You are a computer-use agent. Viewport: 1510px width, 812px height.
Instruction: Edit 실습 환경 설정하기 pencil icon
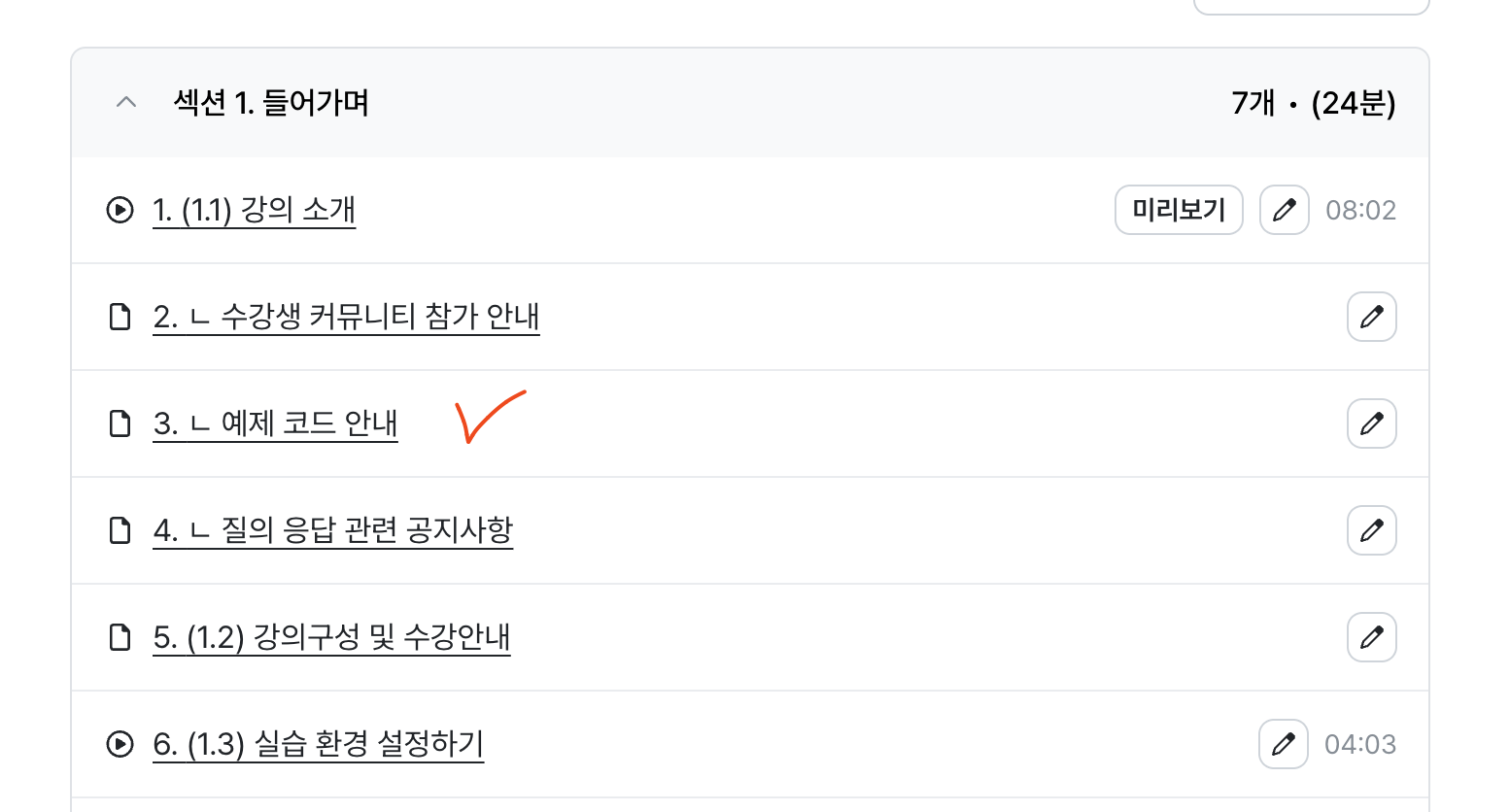coord(1283,744)
